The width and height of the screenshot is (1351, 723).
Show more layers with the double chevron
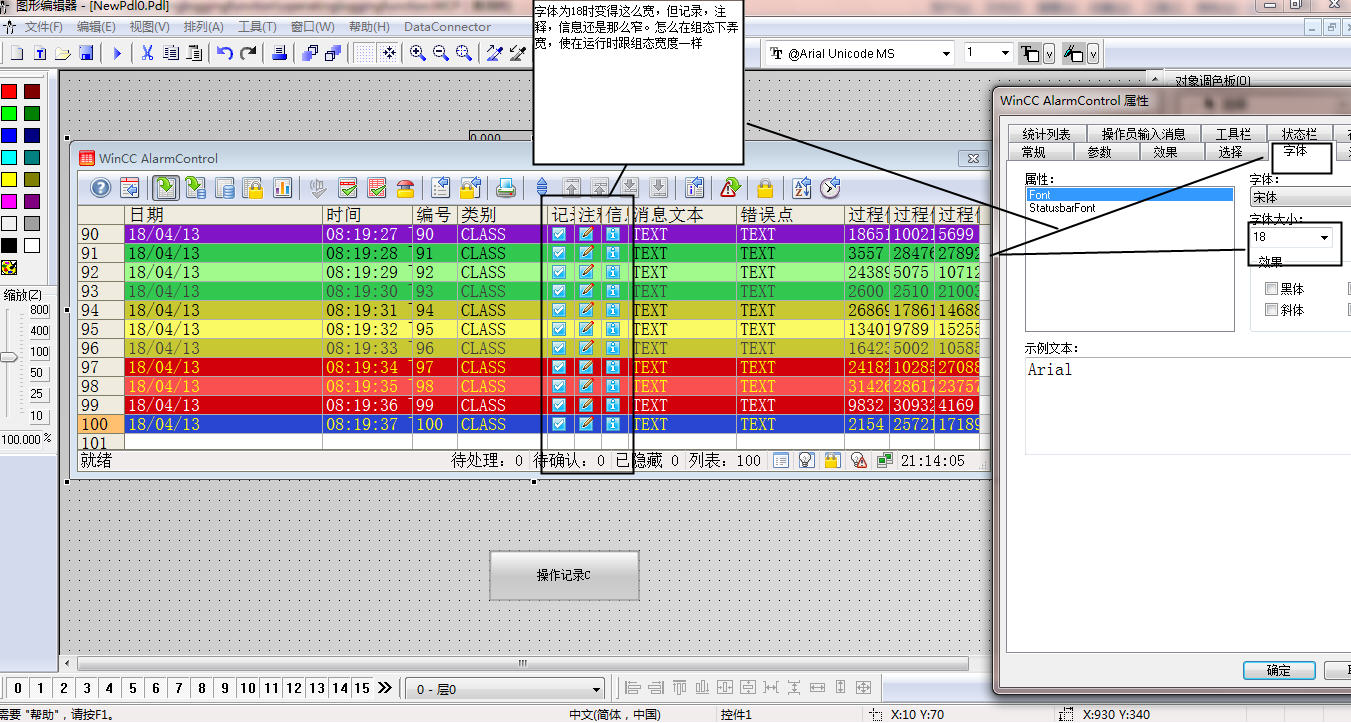pos(385,688)
